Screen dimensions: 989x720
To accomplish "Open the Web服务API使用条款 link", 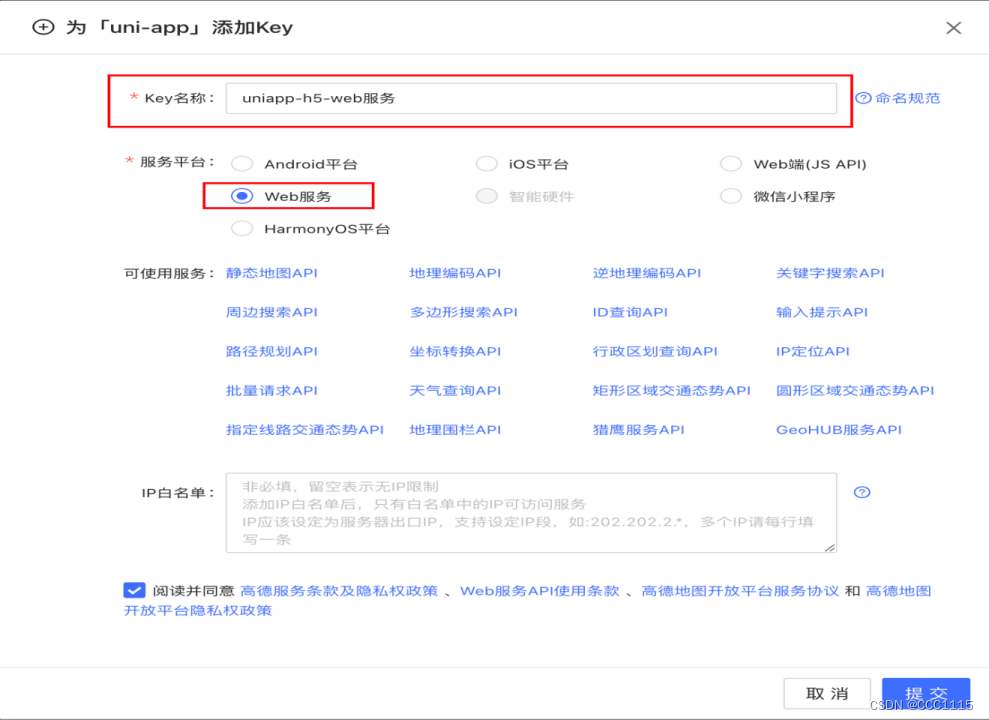I will [x=539, y=591].
